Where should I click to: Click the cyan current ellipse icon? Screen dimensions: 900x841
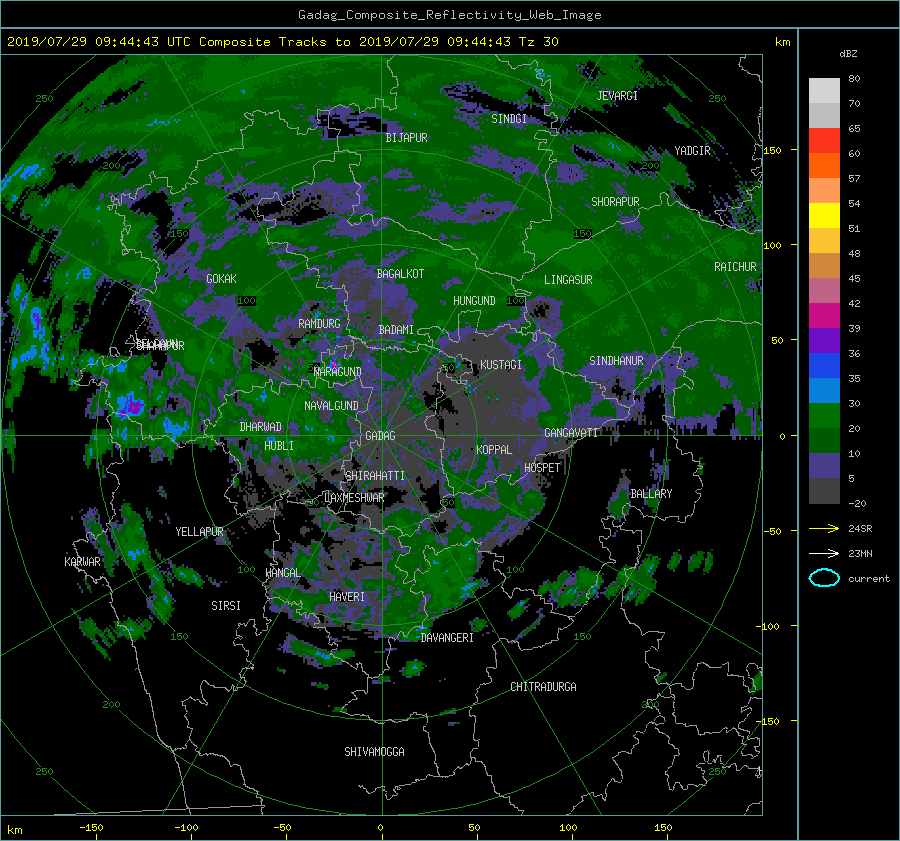coord(824,578)
